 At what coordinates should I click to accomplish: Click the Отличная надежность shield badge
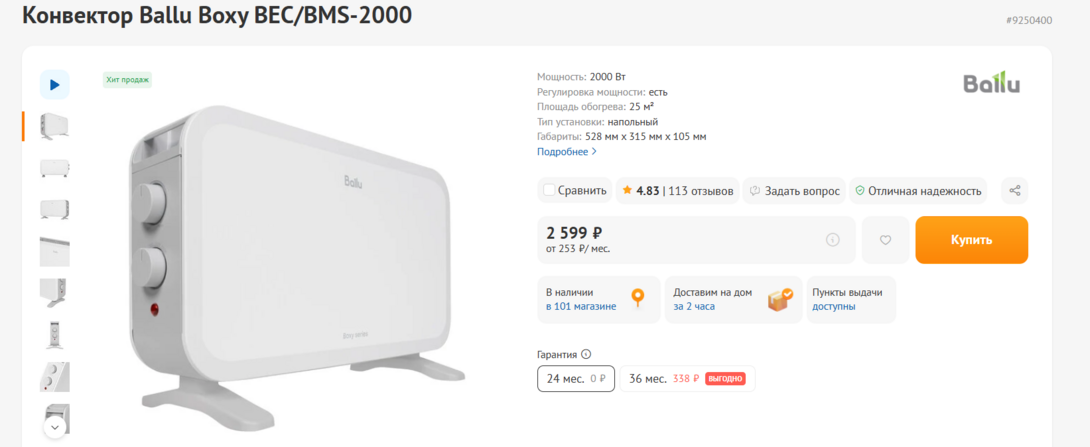pos(918,191)
